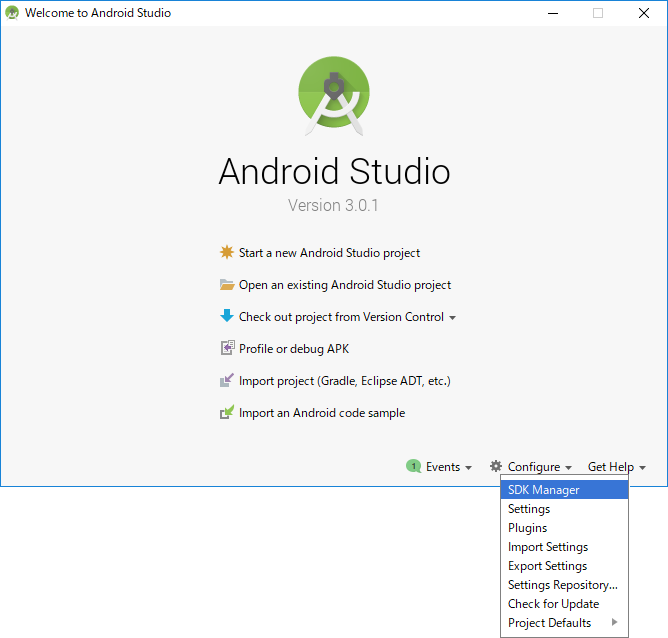Click the Version 3.0.1 text
Screen dimensions: 668x638
point(333,205)
